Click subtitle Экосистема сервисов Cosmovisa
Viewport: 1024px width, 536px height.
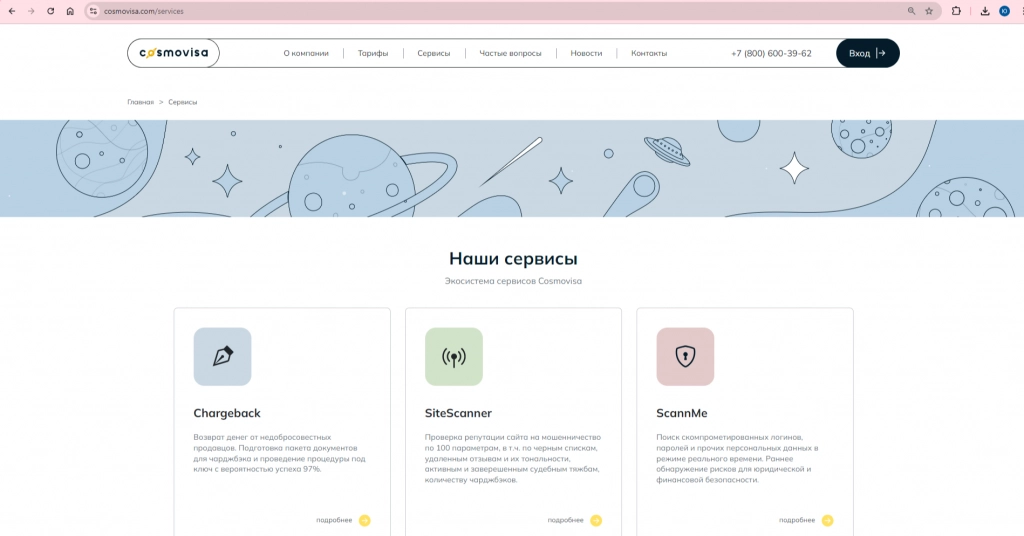point(513,281)
